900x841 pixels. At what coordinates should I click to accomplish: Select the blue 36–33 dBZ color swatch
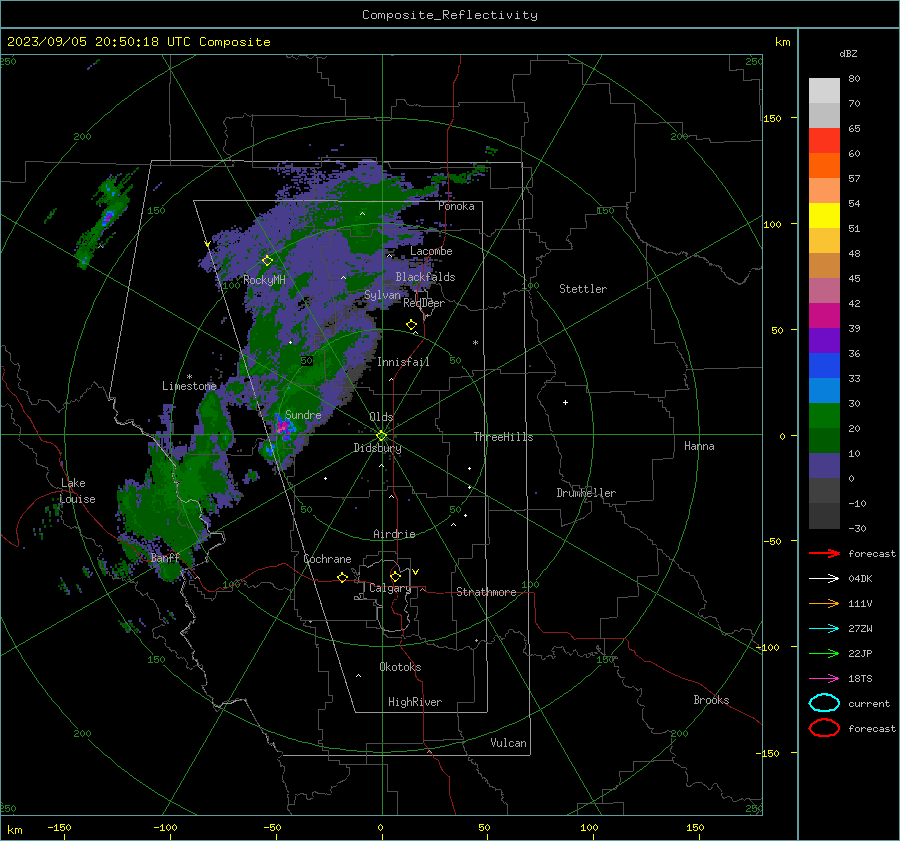click(824, 366)
